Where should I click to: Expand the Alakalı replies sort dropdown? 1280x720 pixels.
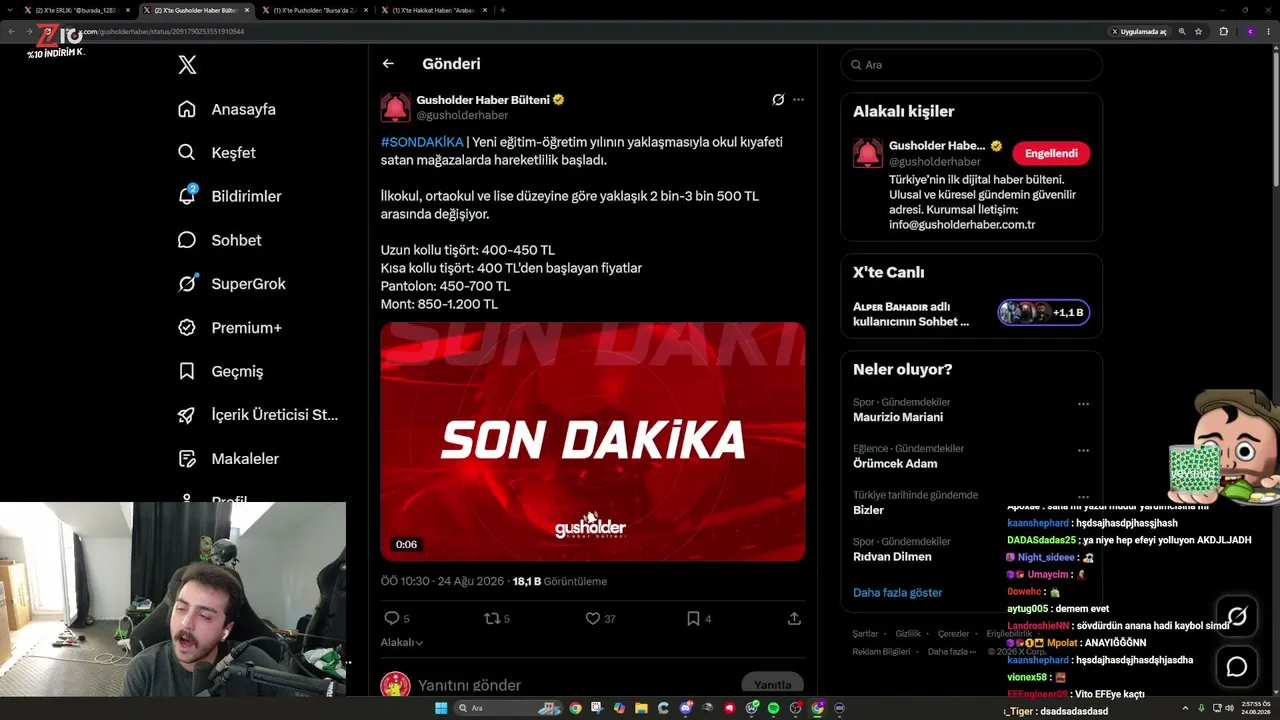402,643
